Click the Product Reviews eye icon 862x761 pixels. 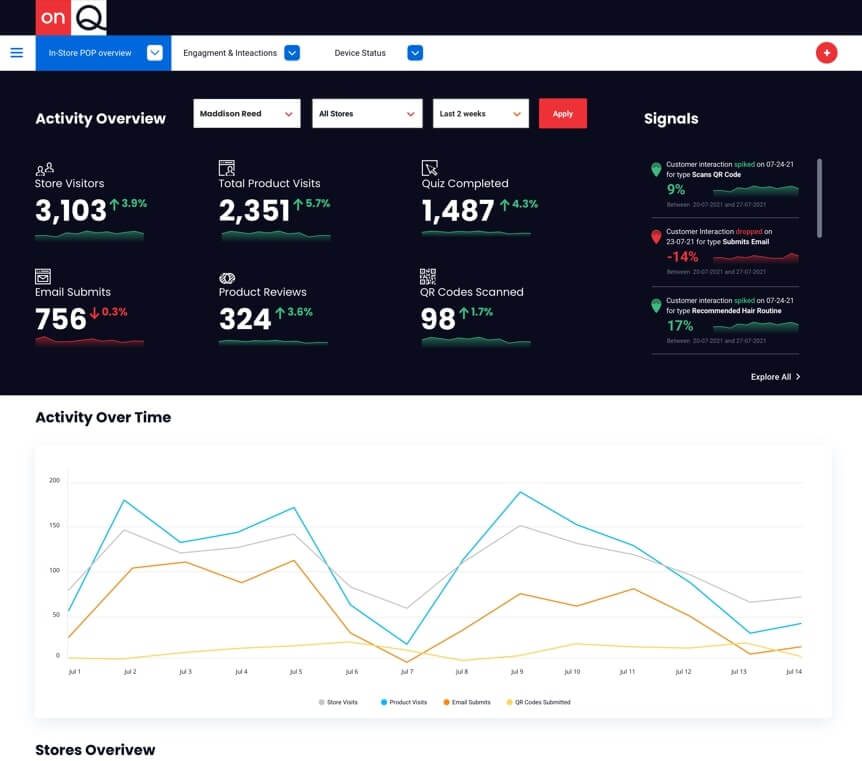pyautogui.click(x=227, y=277)
